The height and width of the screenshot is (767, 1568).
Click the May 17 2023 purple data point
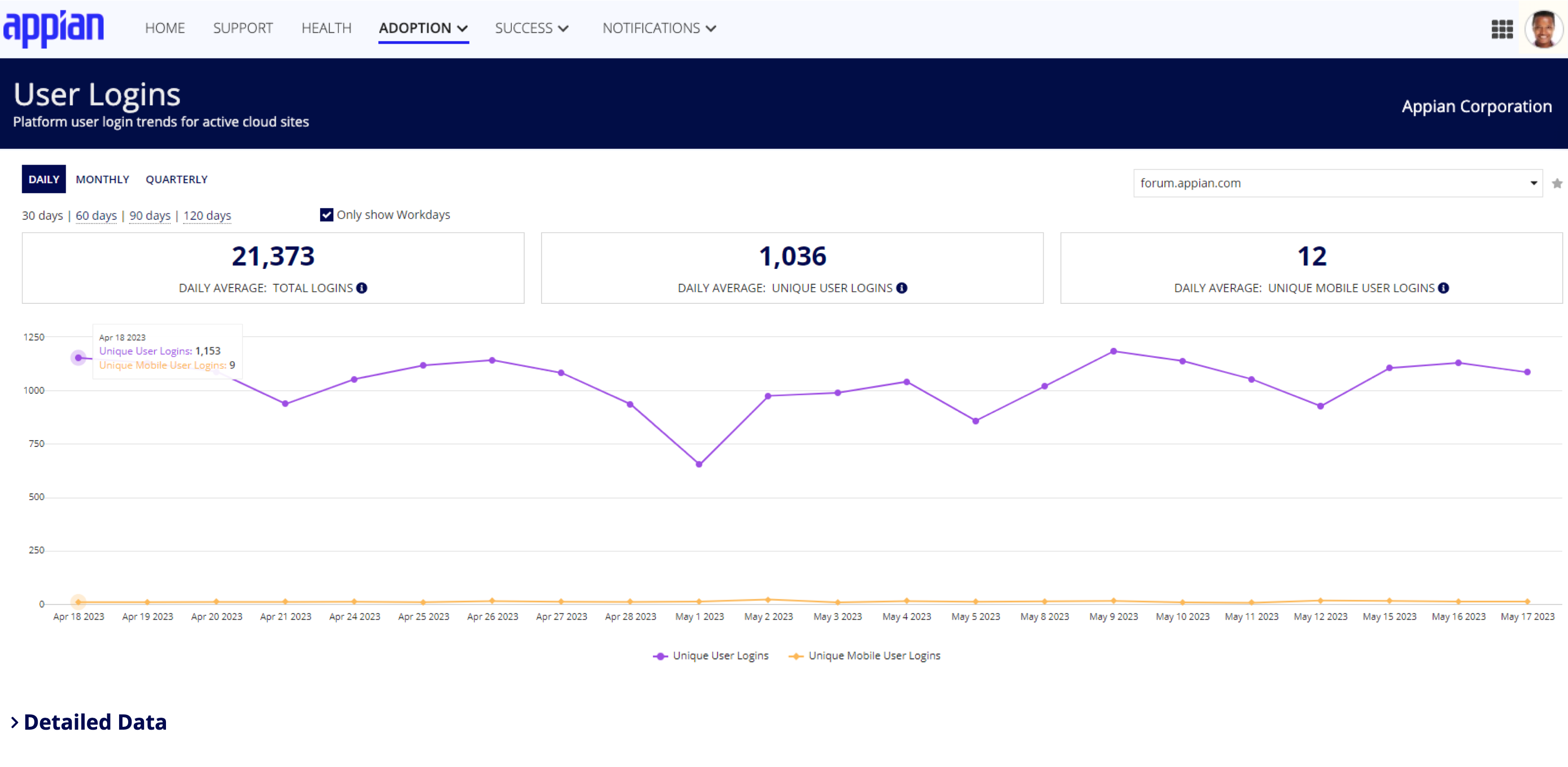tap(1527, 372)
